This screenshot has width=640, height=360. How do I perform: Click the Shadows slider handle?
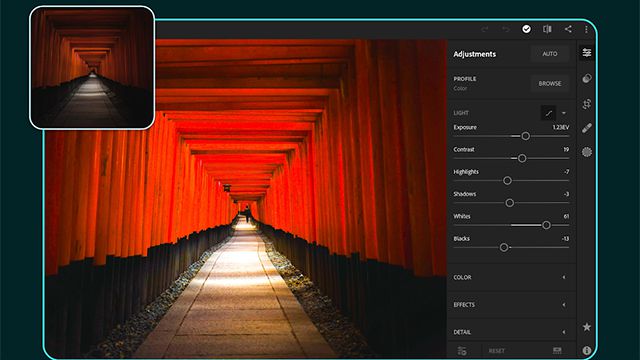tap(509, 203)
